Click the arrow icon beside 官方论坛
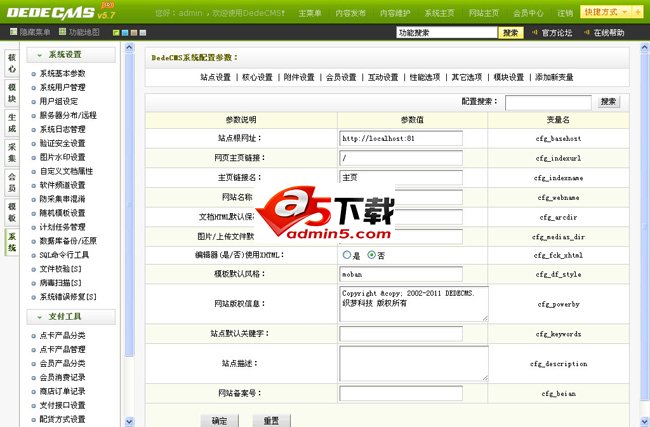The height and width of the screenshot is (427, 650). pos(535,32)
